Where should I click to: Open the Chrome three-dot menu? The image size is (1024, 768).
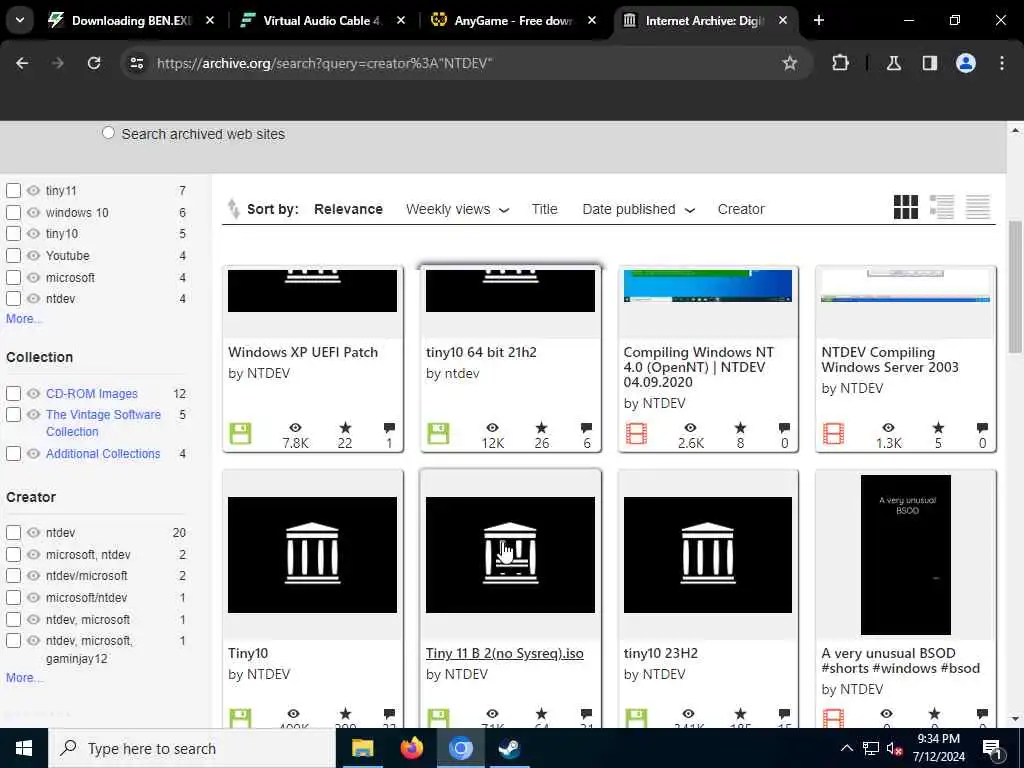(x=1002, y=63)
